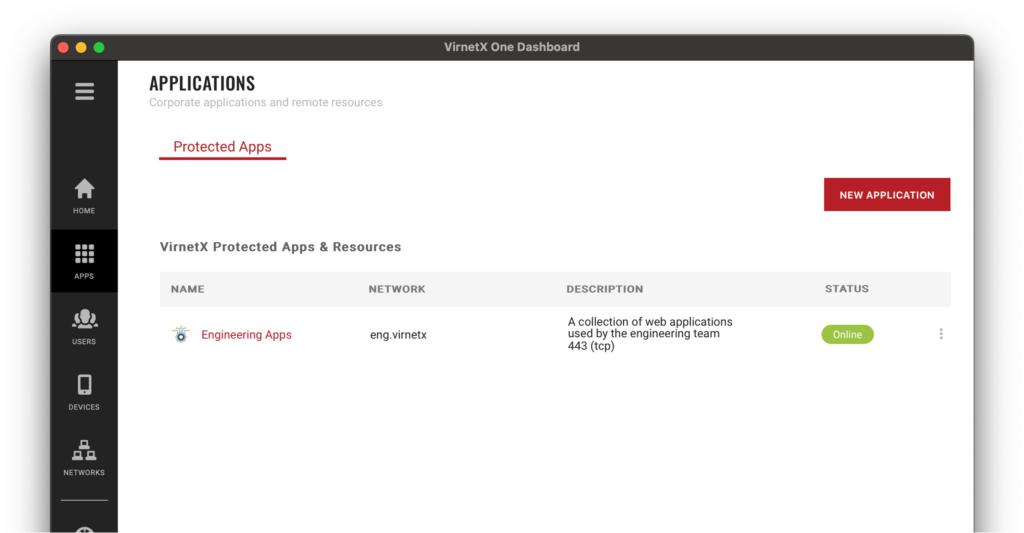
Task: Sort by the NAME column header
Action: pos(187,289)
